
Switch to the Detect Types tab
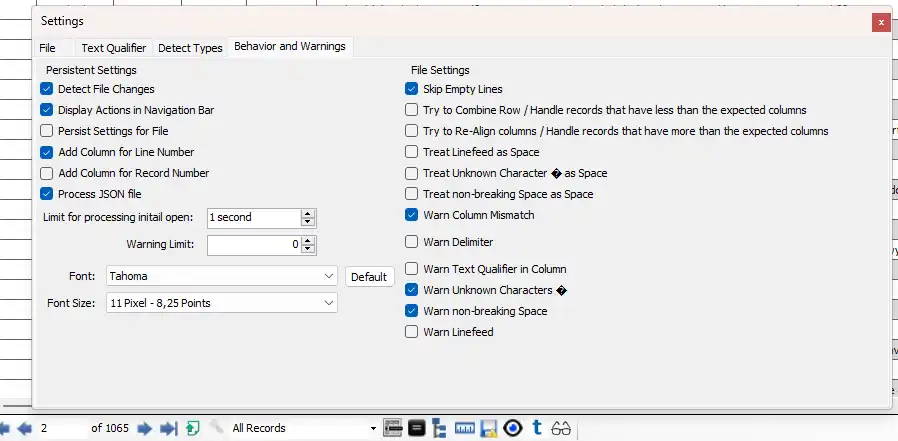coord(190,48)
